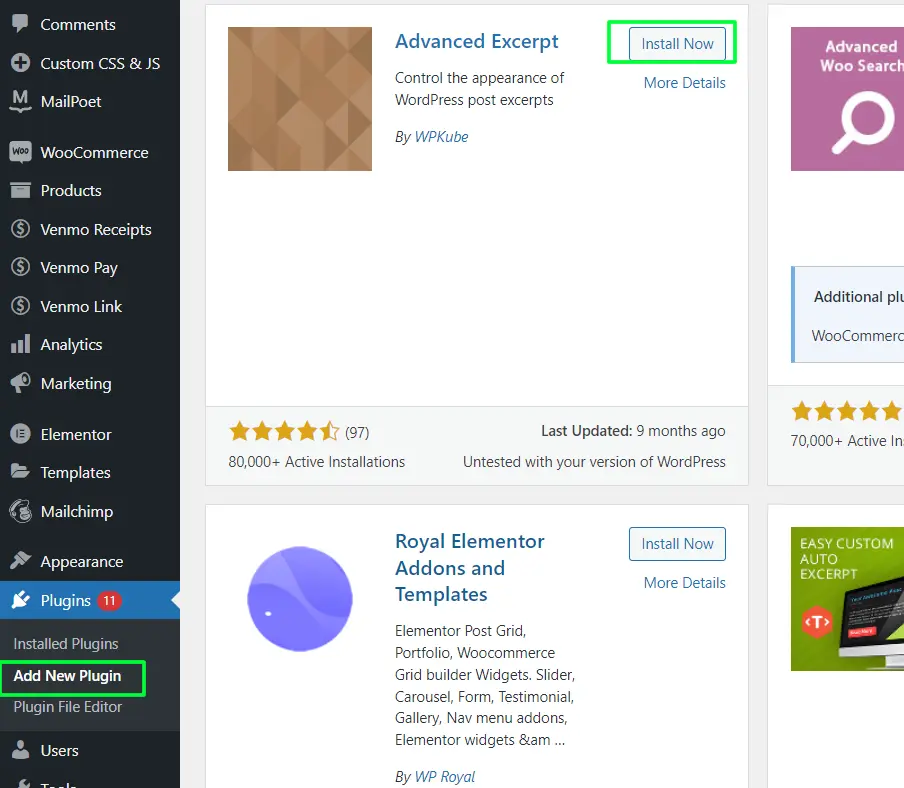Click the Custom CSS & JS plus icon
This screenshot has width=904, height=788.
[20, 63]
